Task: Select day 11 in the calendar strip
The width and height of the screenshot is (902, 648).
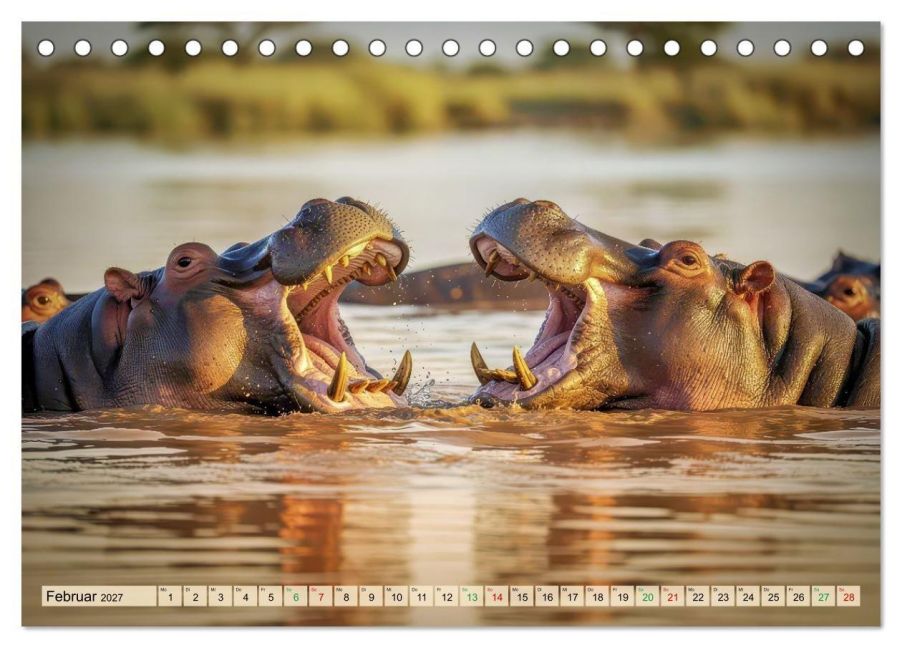Action: 421,596
